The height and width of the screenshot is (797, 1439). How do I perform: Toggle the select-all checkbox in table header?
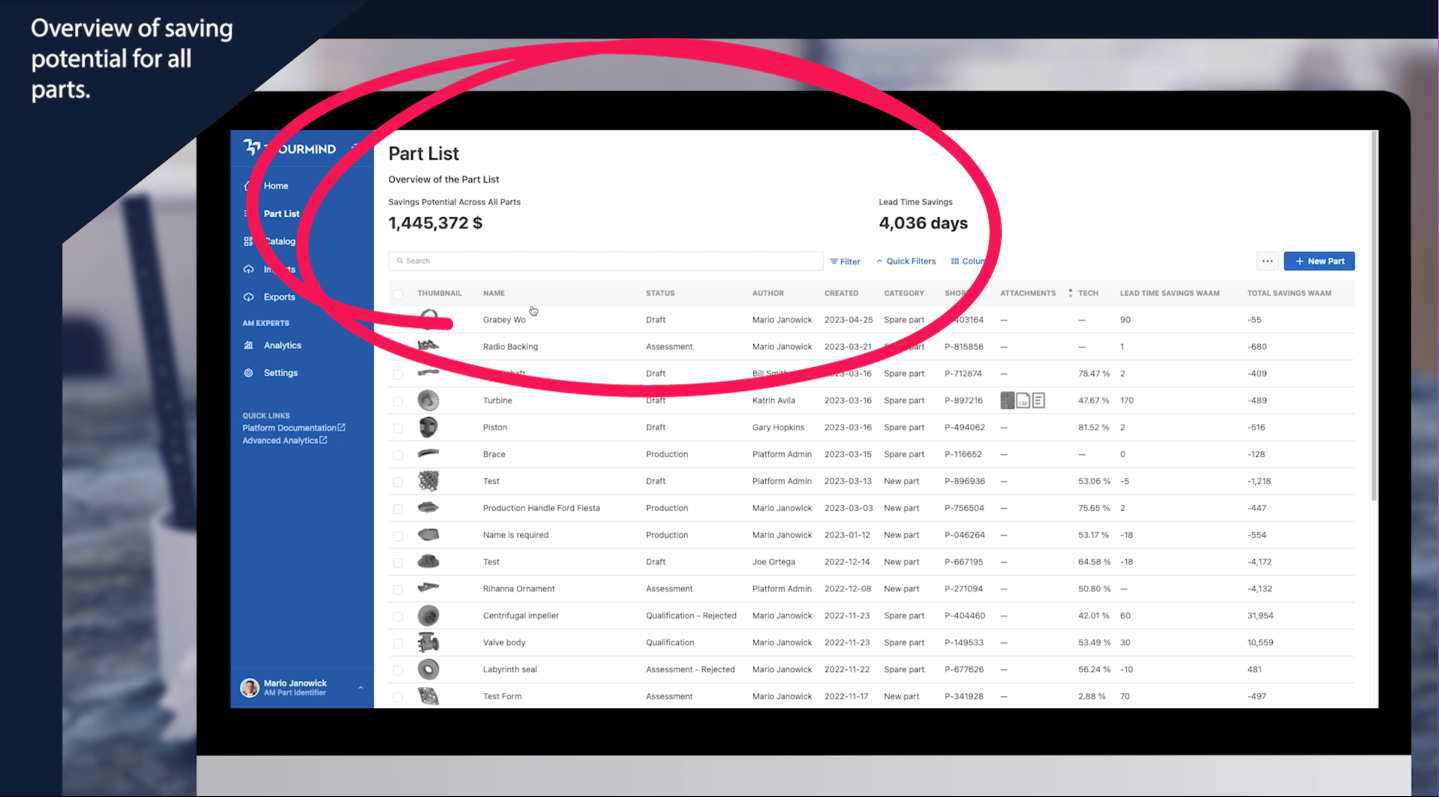pyautogui.click(x=398, y=294)
